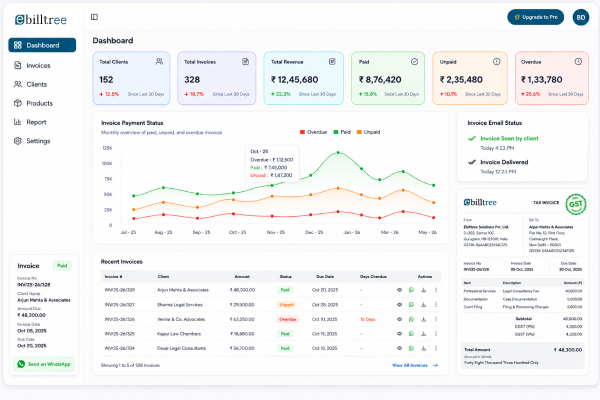Click Send on WhatsApp button
Image resolution: width=600 pixels, height=400 pixels.
click(44, 364)
